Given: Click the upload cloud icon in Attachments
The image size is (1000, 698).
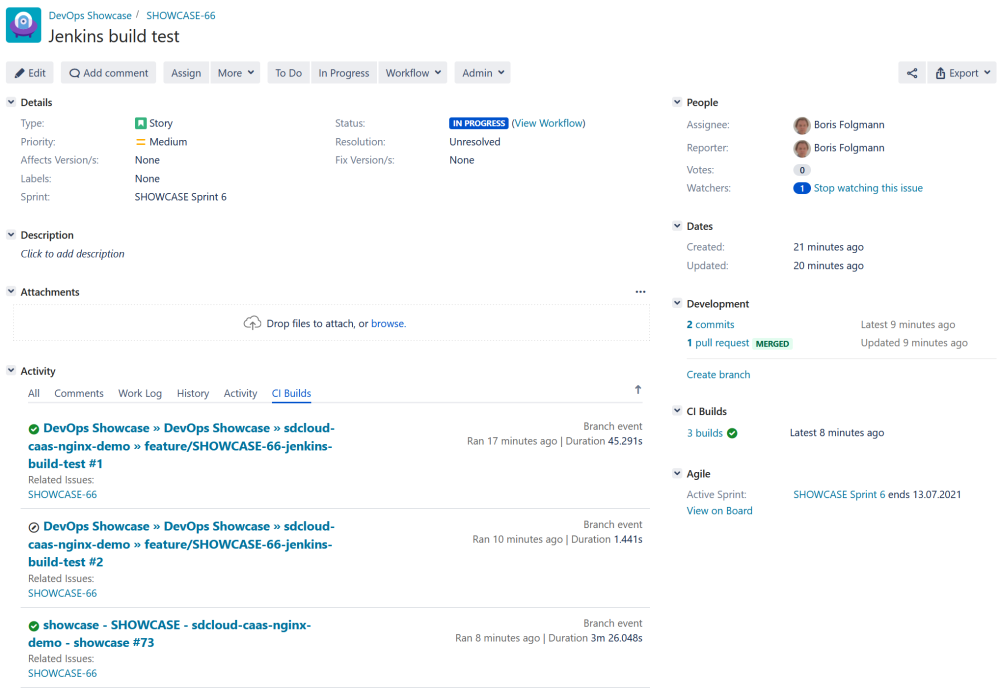Looking at the screenshot, I should pyautogui.click(x=253, y=323).
